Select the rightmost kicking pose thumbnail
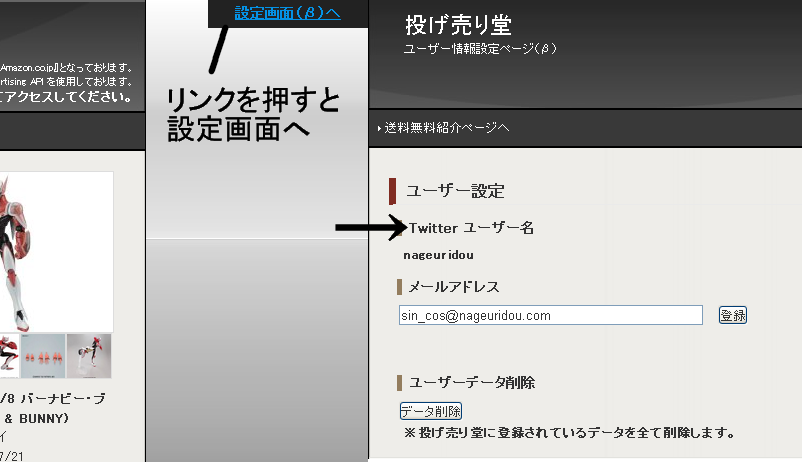 tap(89, 355)
